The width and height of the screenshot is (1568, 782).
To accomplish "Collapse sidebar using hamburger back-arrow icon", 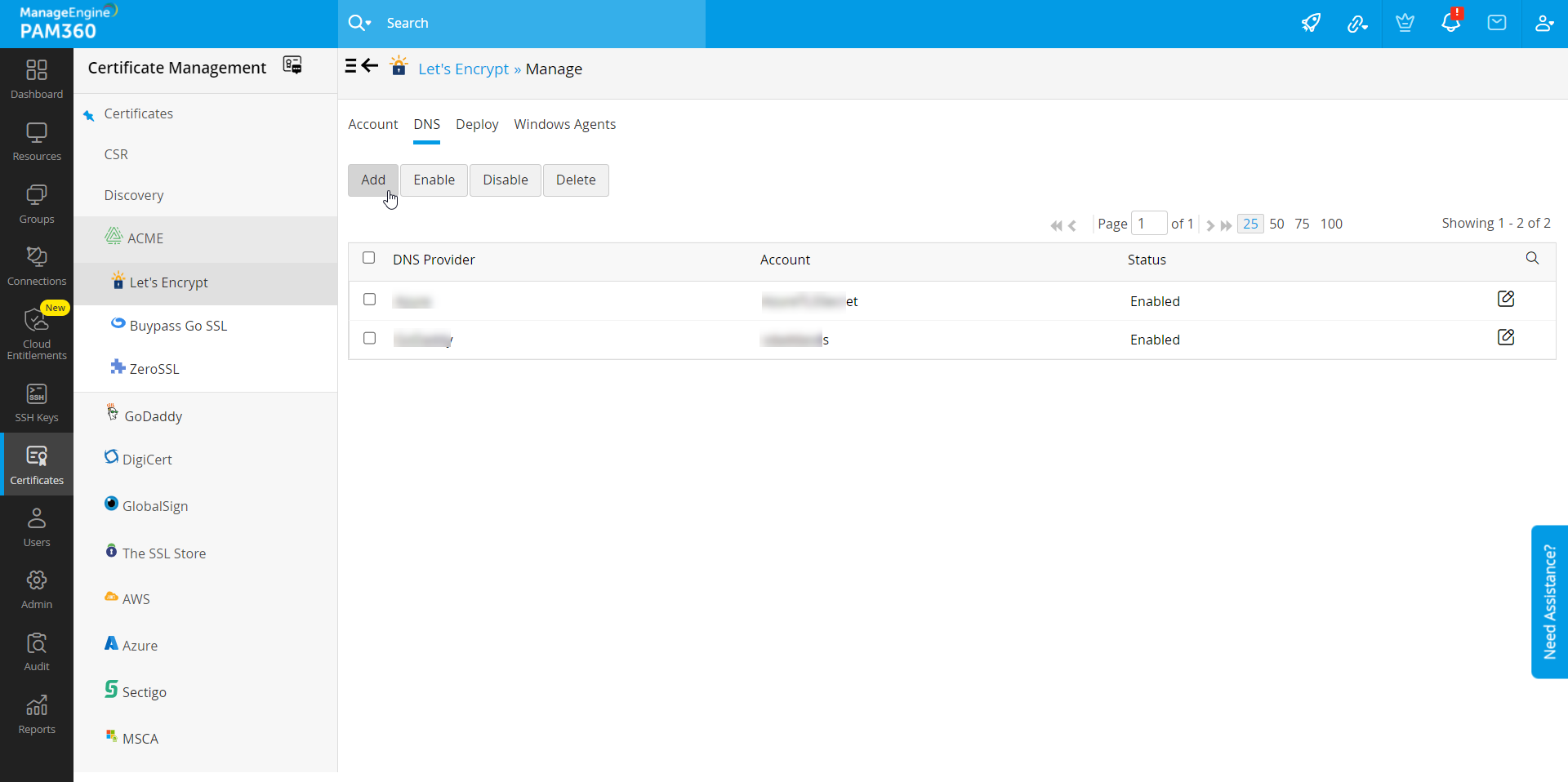I will coord(361,66).
